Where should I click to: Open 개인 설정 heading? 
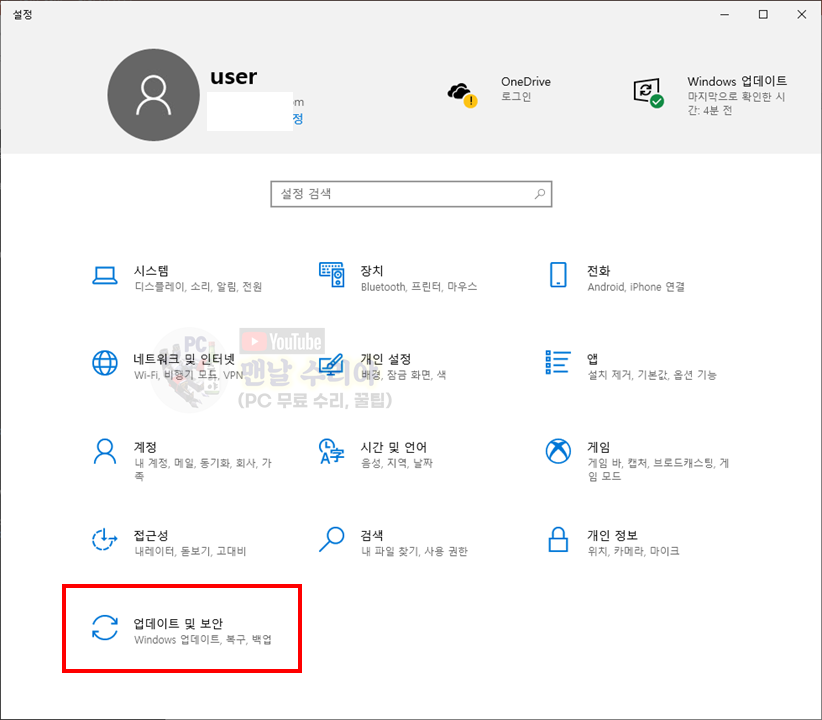tap(385, 359)
